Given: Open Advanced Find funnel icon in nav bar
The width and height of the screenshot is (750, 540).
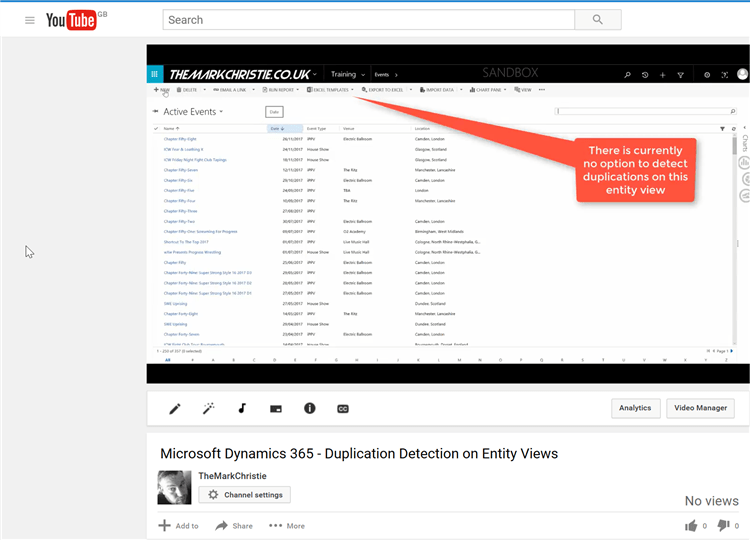Looking at the screenshot, I should (680, 75).
